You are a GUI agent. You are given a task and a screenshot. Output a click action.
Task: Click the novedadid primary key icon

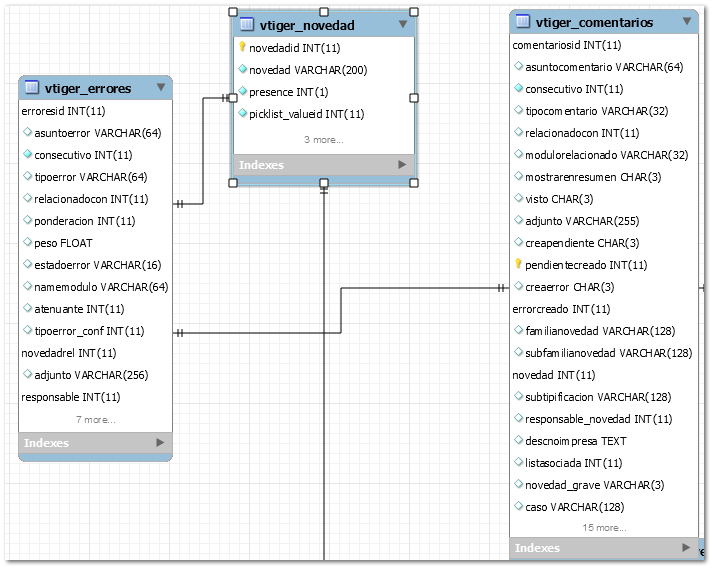click(242, 47)
